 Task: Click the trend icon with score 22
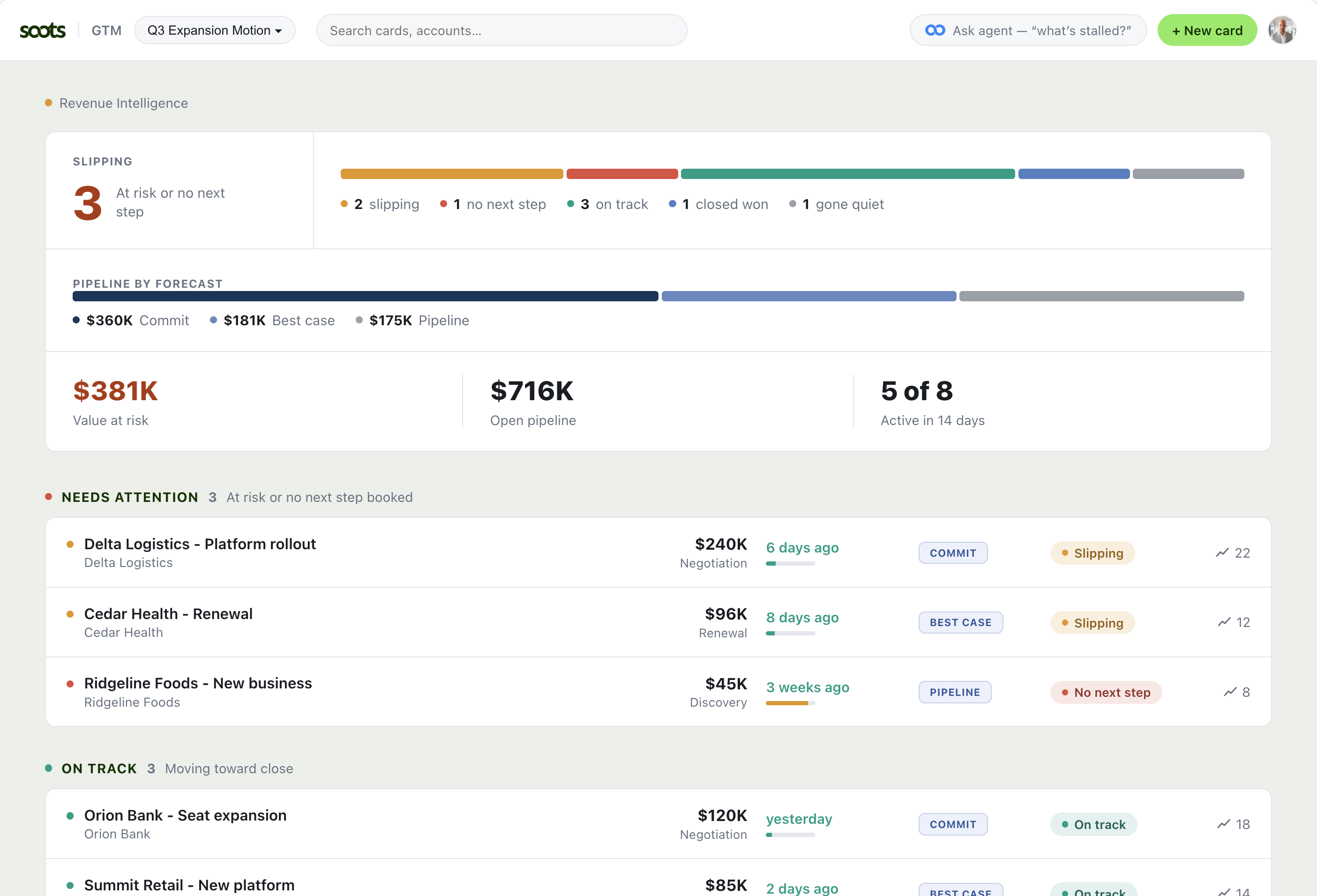coord(1222,553)
